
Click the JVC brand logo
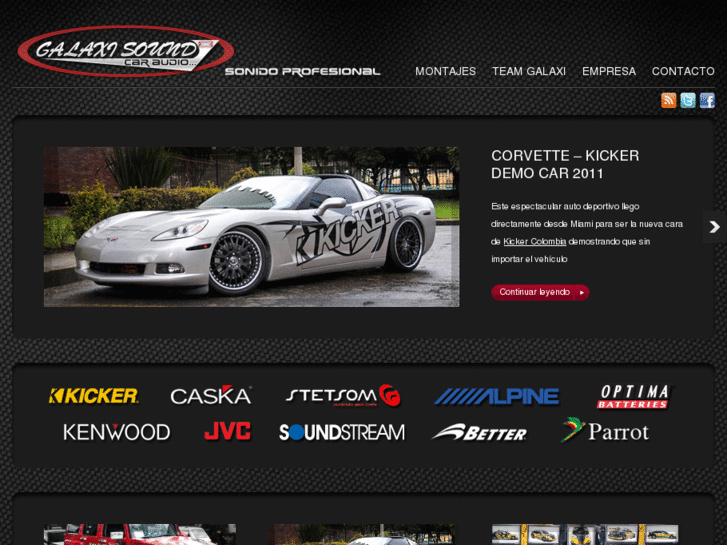click(x=227, y=431)
